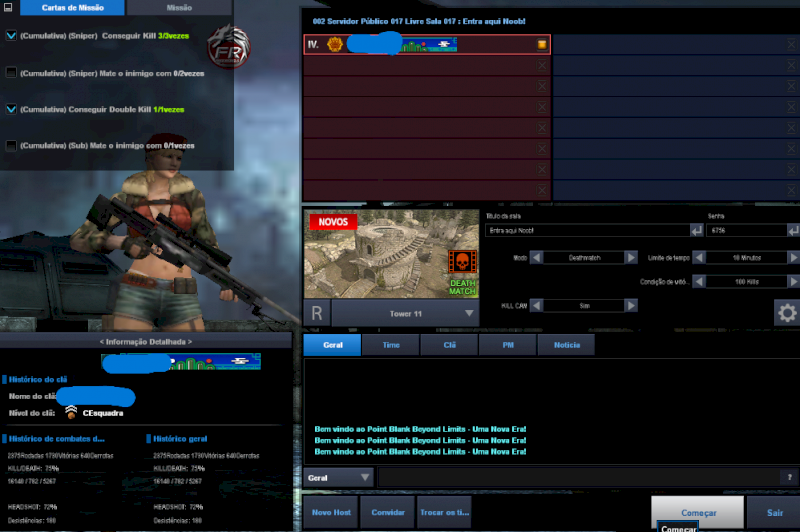
Task: Close the last red team slot
Action: point(542,190)
